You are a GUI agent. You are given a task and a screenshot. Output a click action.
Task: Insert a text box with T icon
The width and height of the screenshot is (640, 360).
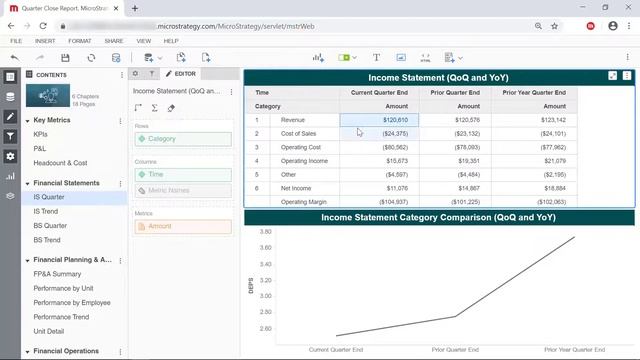(376, 58)
